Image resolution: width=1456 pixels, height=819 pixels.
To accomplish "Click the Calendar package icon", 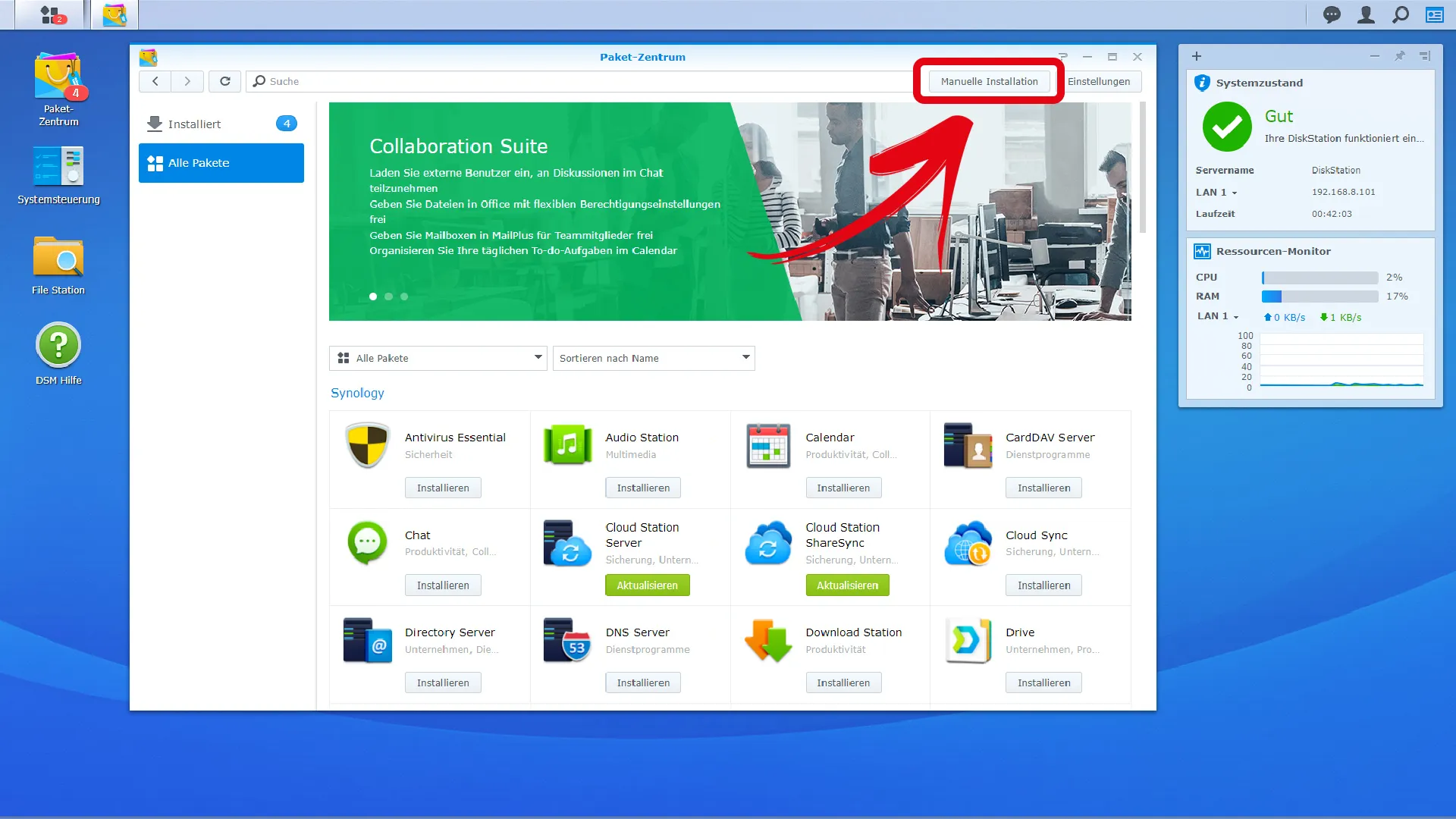I will (x=767, y=445).
